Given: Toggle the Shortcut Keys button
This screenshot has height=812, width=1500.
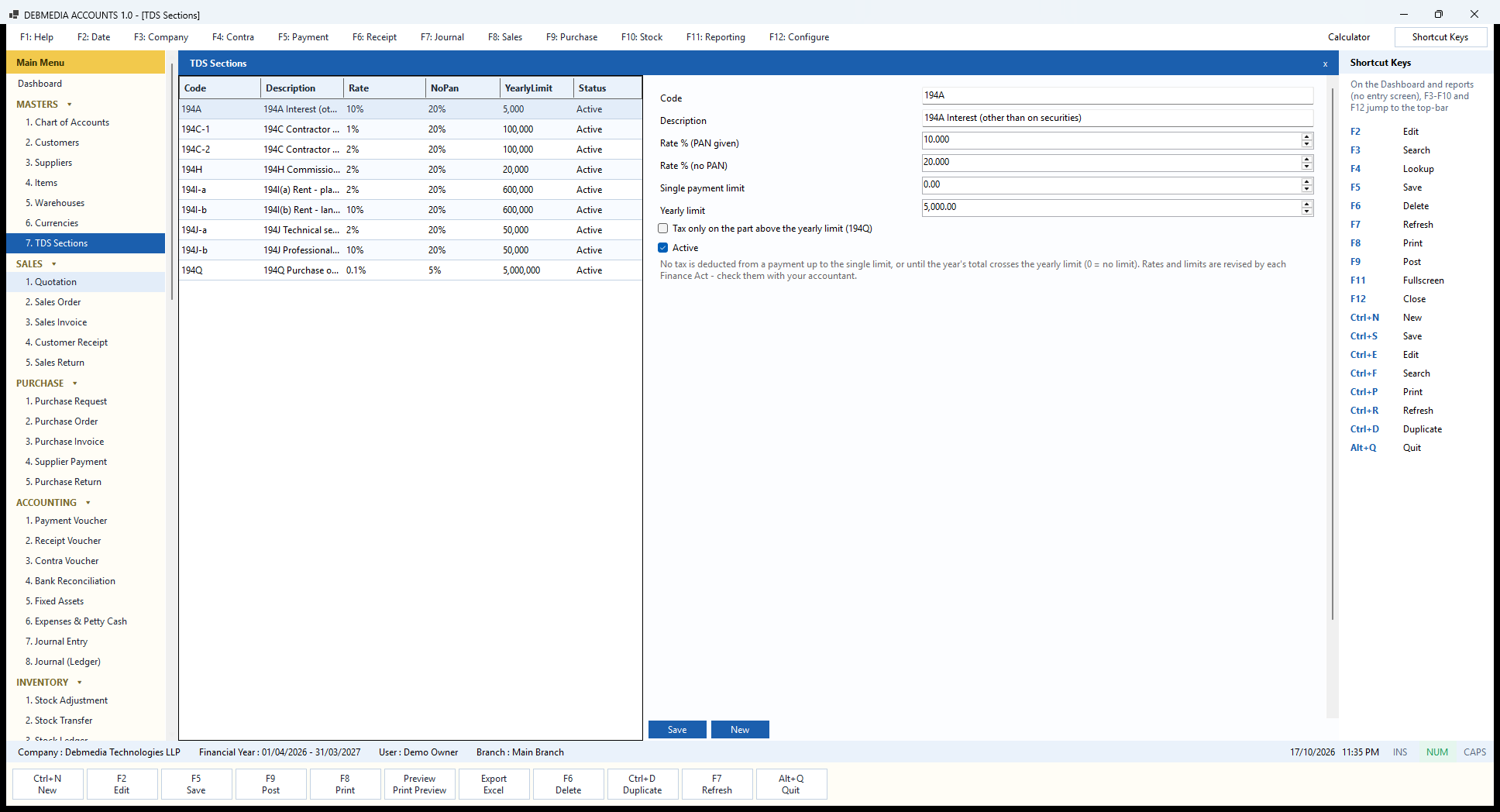Looking at the screenshot, I should coord(1440,37).
